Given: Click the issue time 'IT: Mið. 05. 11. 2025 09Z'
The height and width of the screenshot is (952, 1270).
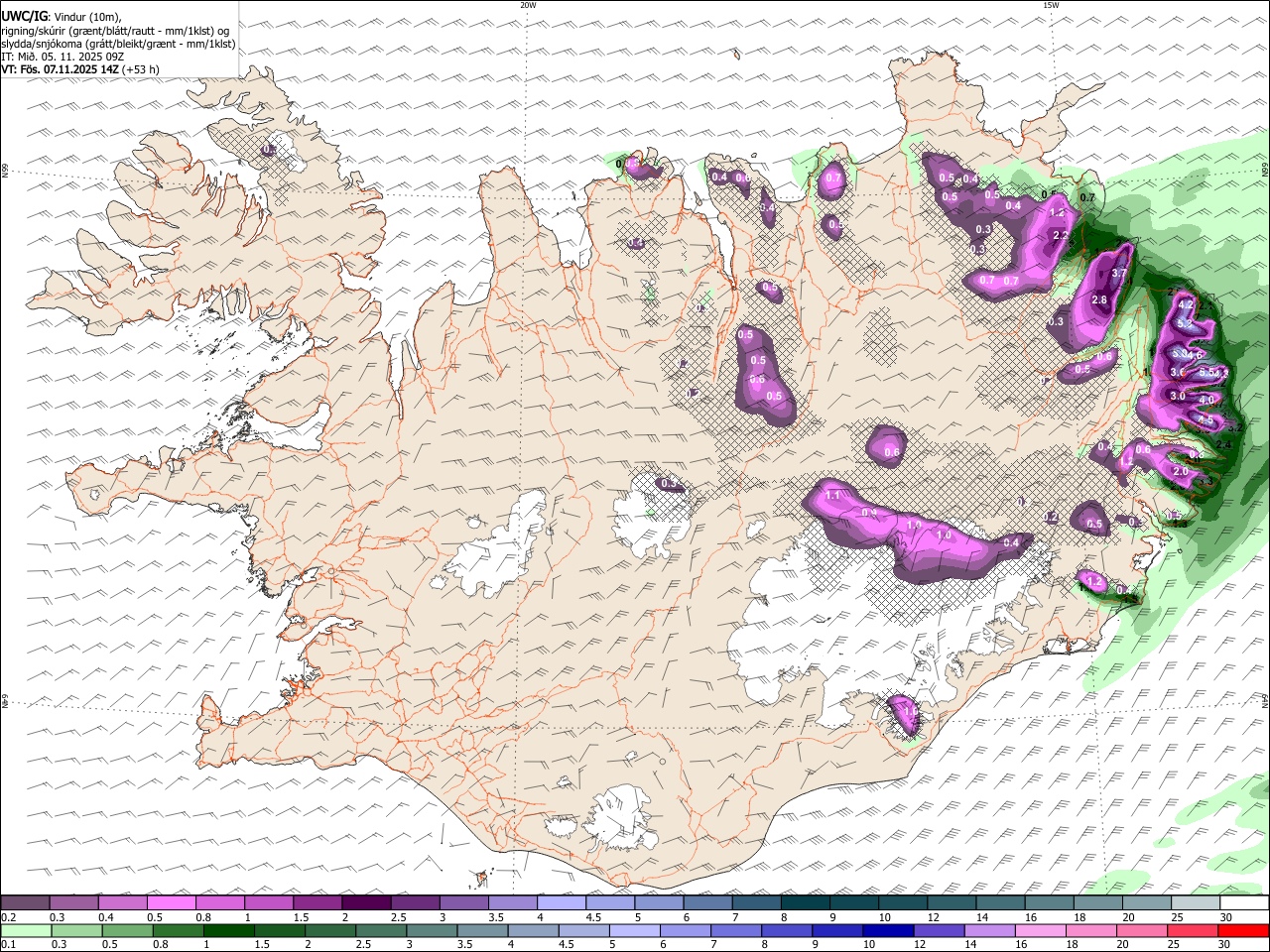Looking at the screenshot, I should pos(63,57).
